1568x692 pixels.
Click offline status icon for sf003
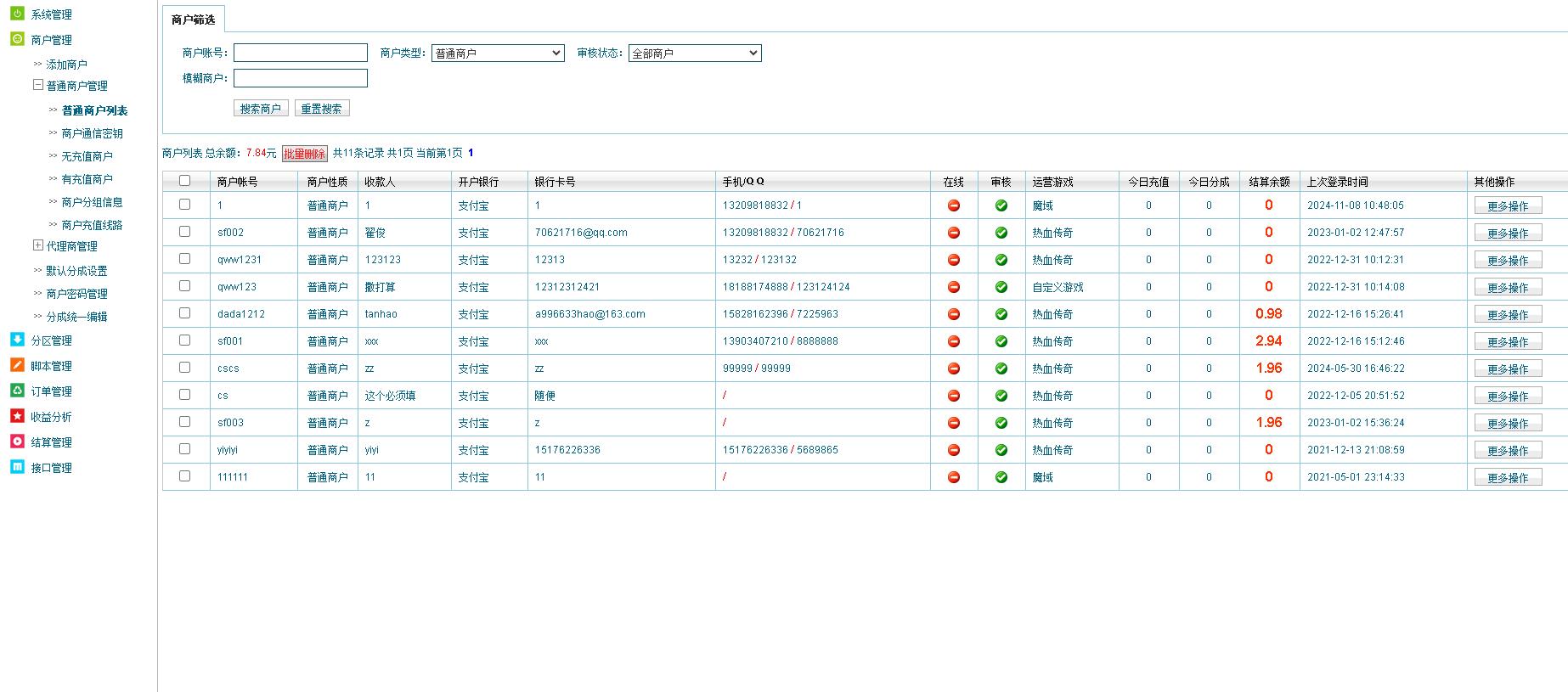(x=954, y=423)
